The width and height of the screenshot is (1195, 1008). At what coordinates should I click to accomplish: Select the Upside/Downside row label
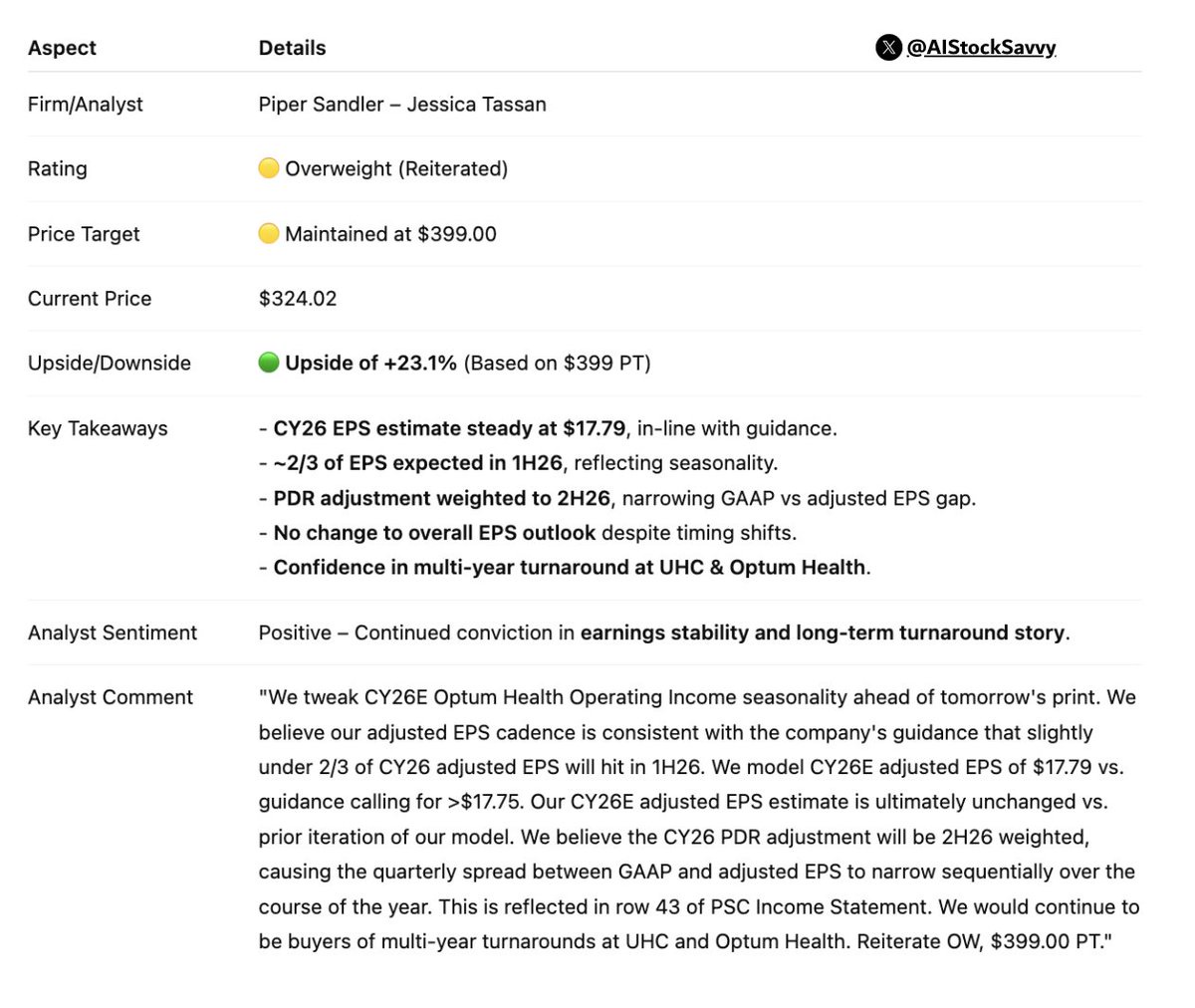tap(110, 363)
